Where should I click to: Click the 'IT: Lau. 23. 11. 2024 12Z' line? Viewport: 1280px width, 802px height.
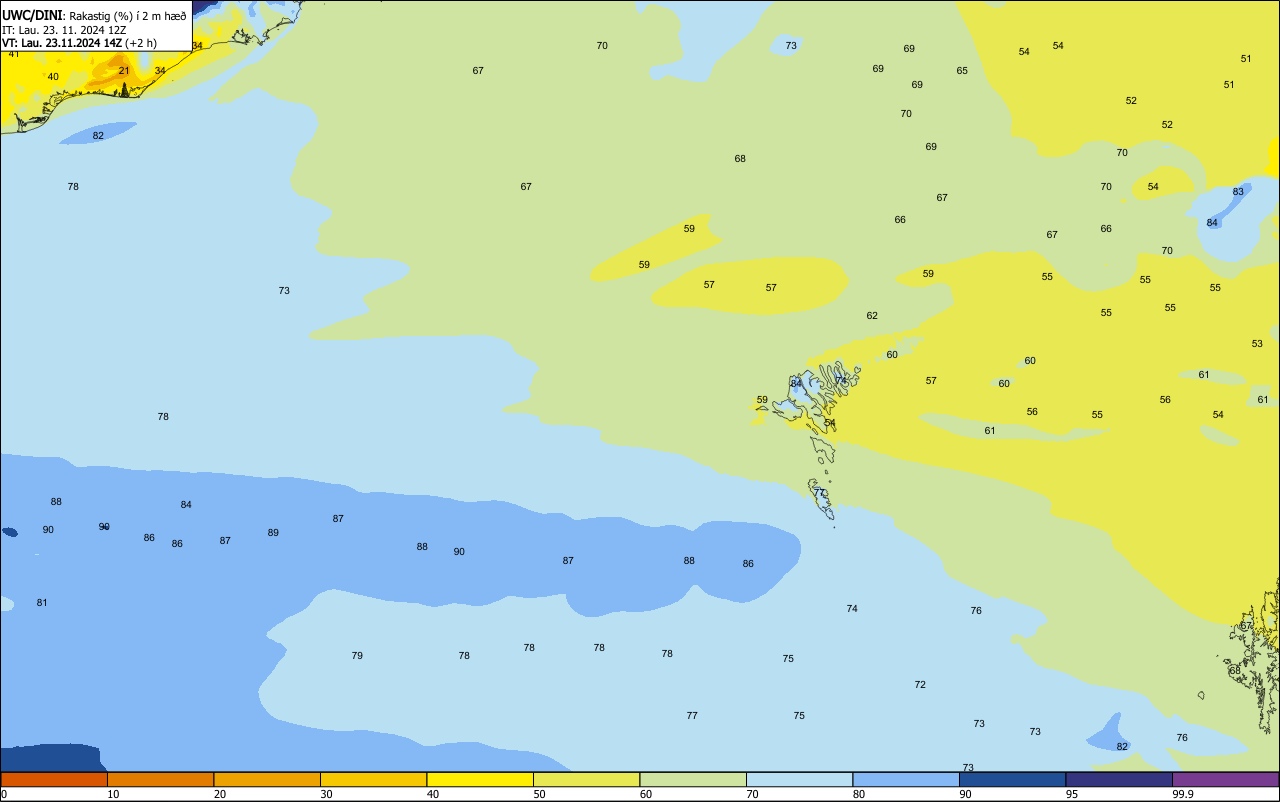pos(64,30)
